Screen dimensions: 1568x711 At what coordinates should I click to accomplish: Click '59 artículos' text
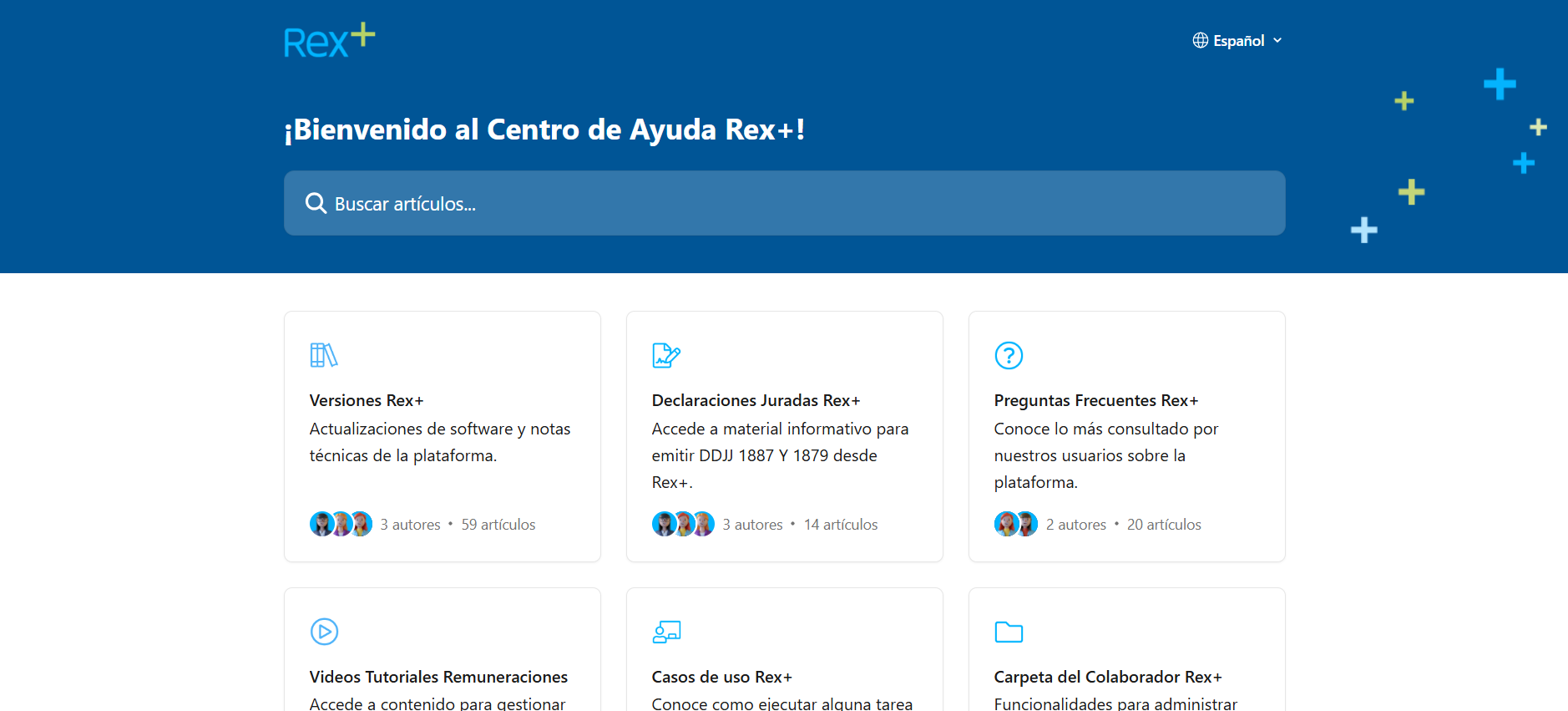(x=498, y=525)
